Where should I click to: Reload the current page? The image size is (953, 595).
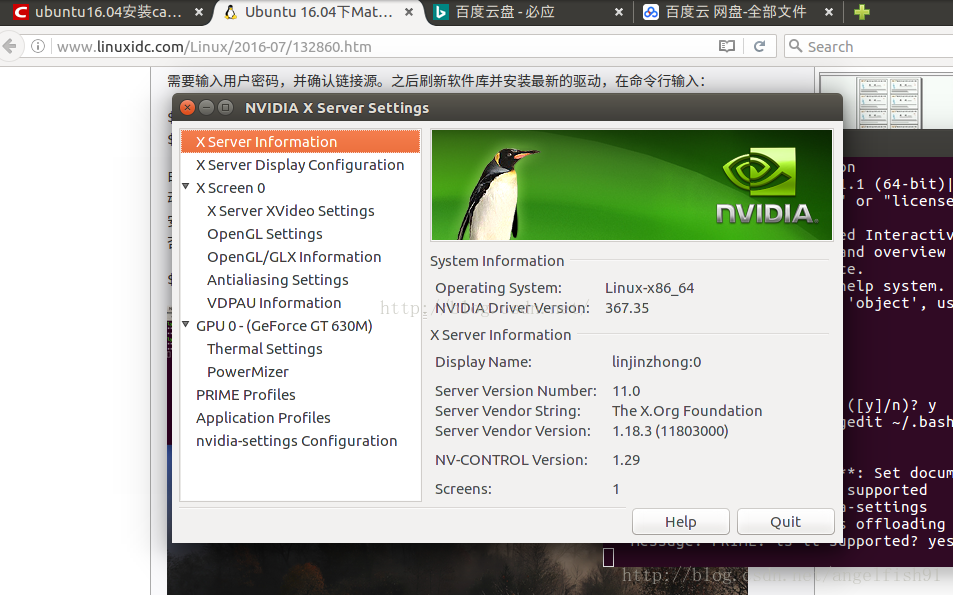point(759,46)
